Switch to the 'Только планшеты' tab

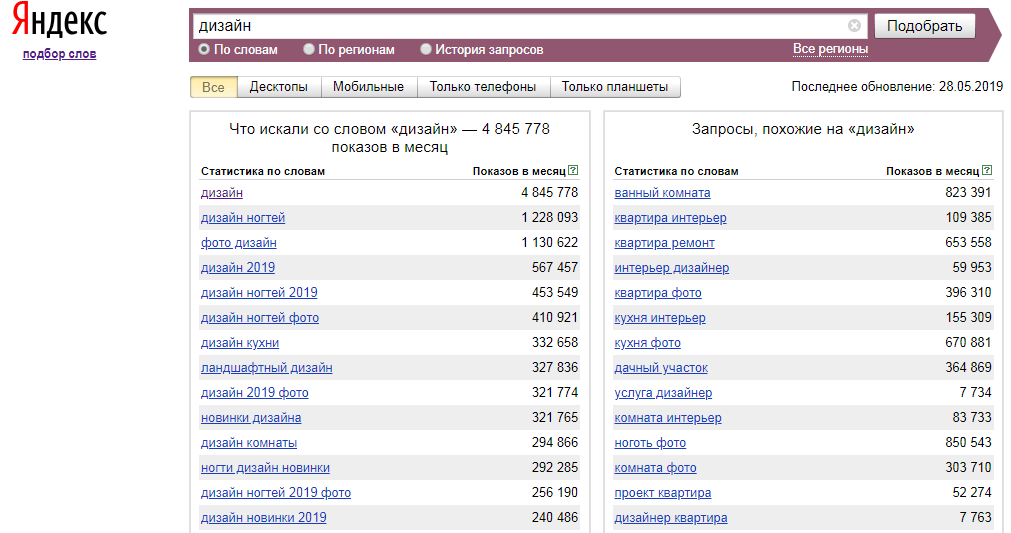click(x=614, y=87)
